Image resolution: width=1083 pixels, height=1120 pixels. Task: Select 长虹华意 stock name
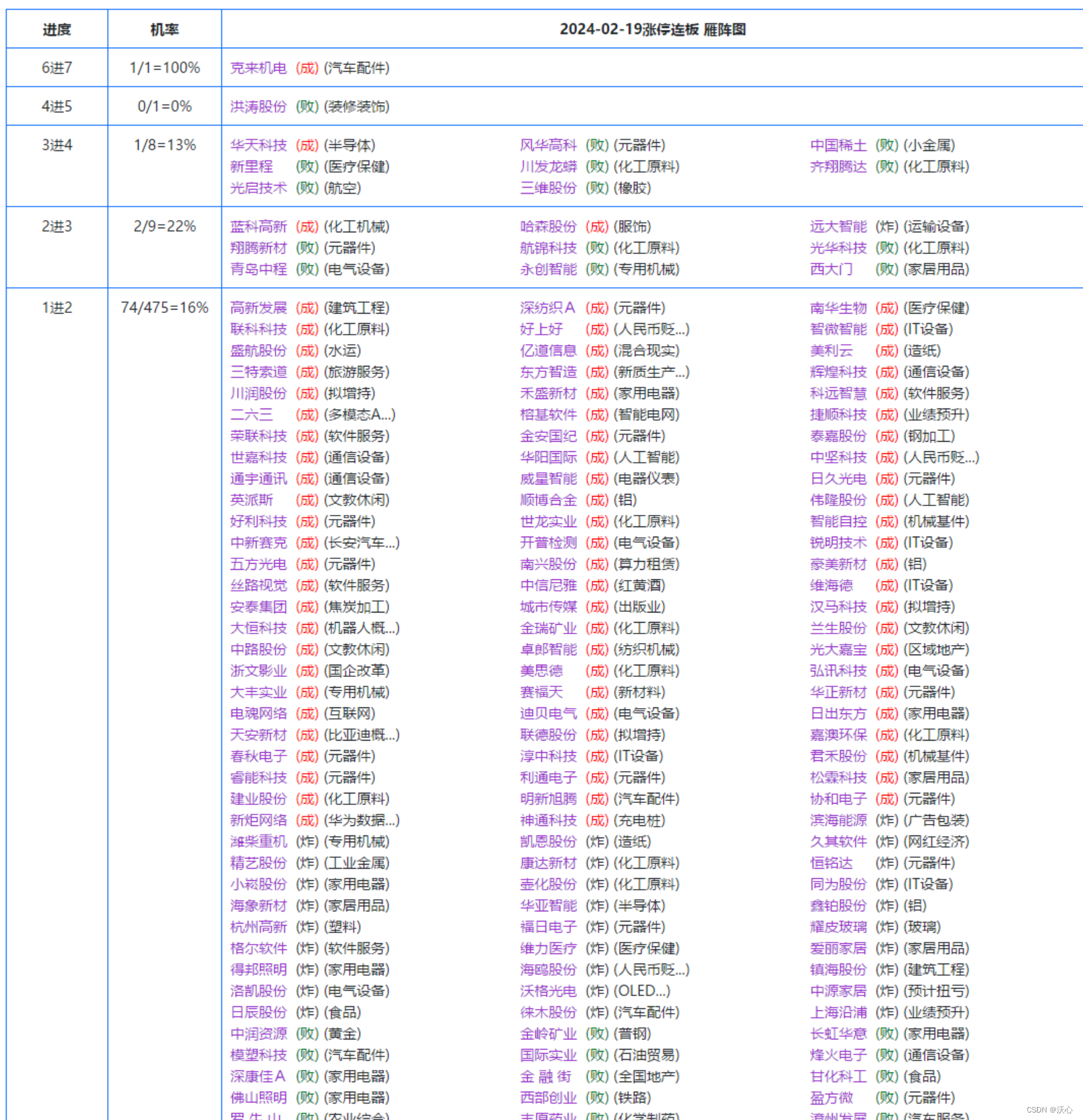pyautogui.click(x=838, y=1034)
